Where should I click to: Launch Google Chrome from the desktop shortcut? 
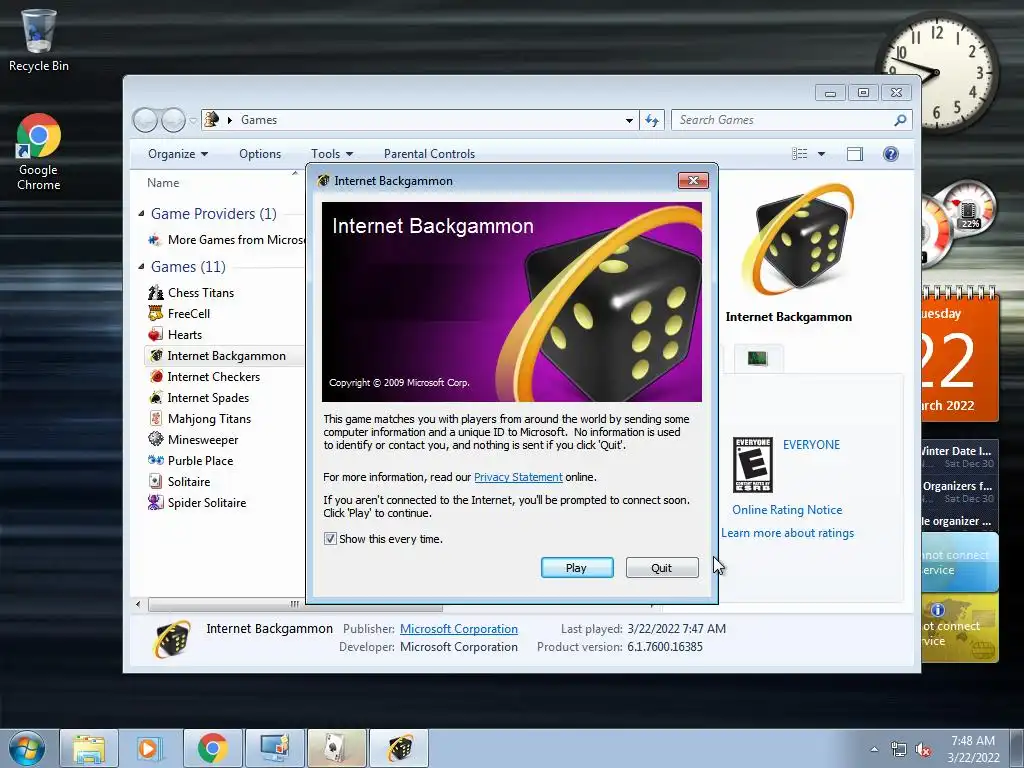pos(39,152)
